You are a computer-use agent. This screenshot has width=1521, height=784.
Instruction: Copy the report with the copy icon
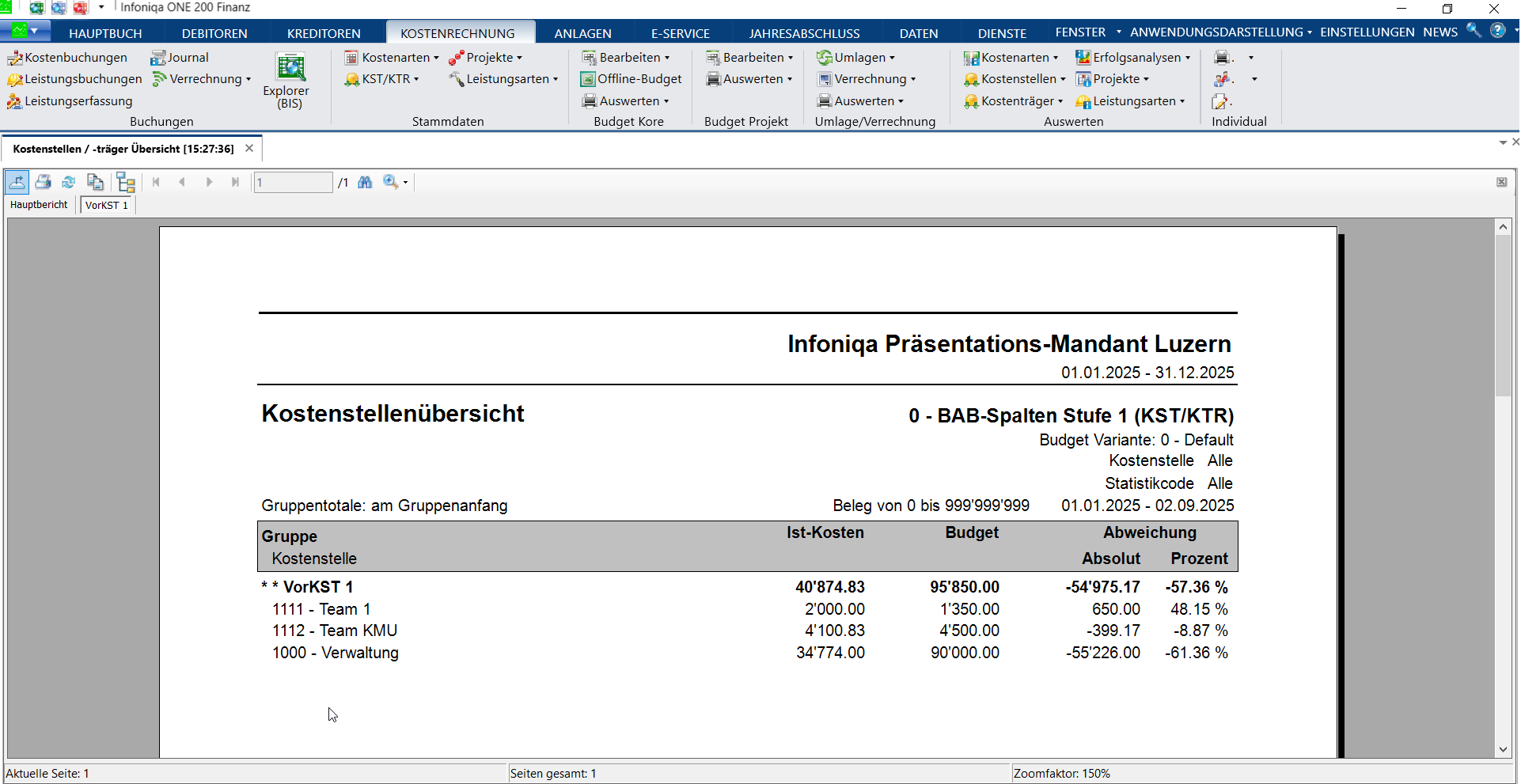tap(95, 183)
